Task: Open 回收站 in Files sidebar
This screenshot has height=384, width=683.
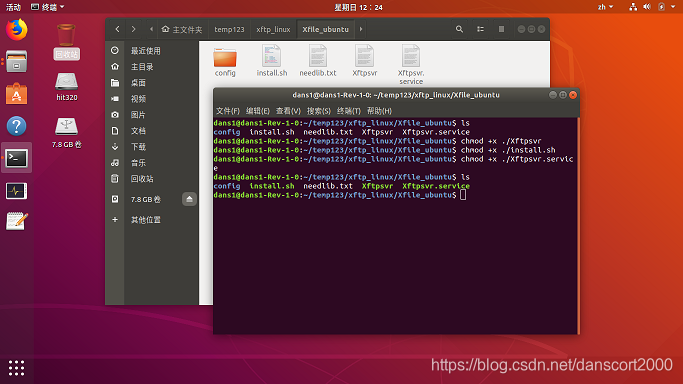Action: click(152, 179)
